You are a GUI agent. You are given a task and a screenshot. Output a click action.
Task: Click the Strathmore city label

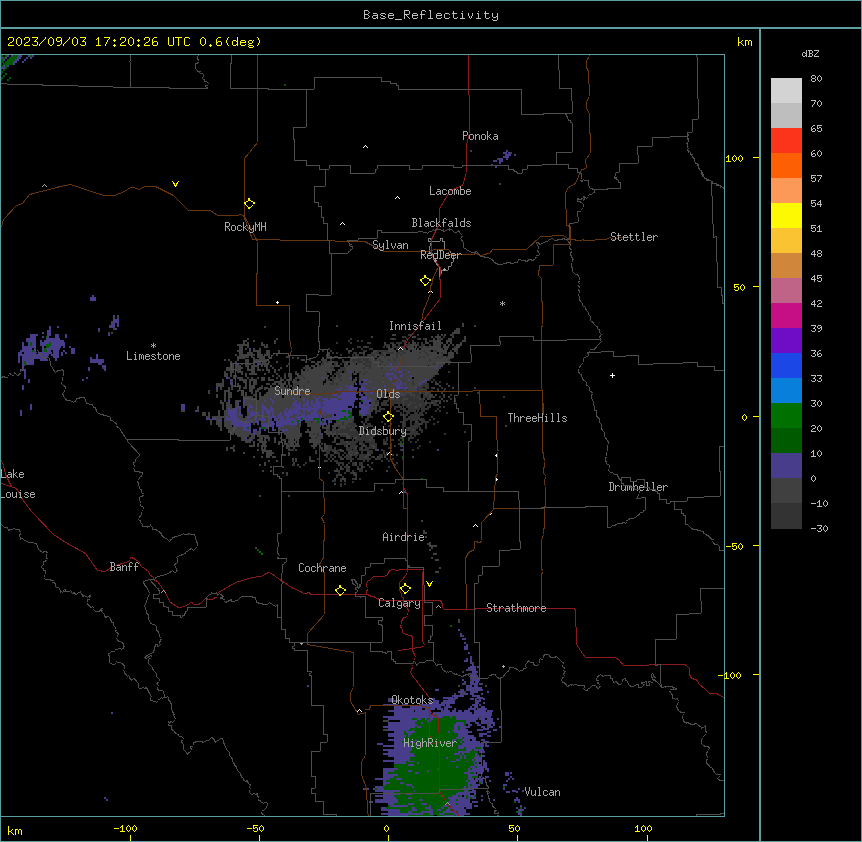(516, 608)
